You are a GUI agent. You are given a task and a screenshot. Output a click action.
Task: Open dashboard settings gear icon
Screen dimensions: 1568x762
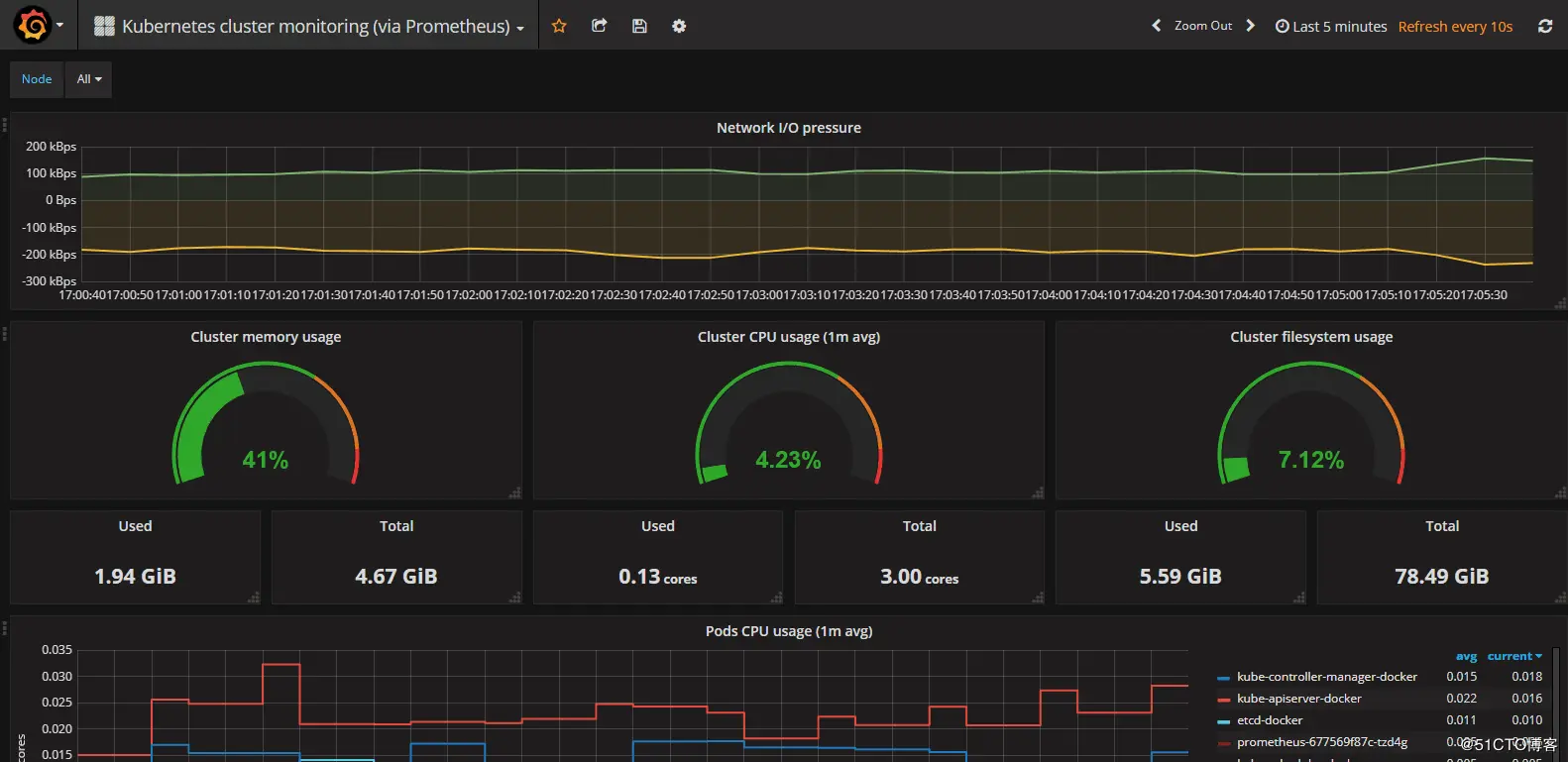(x=679, y=26)
